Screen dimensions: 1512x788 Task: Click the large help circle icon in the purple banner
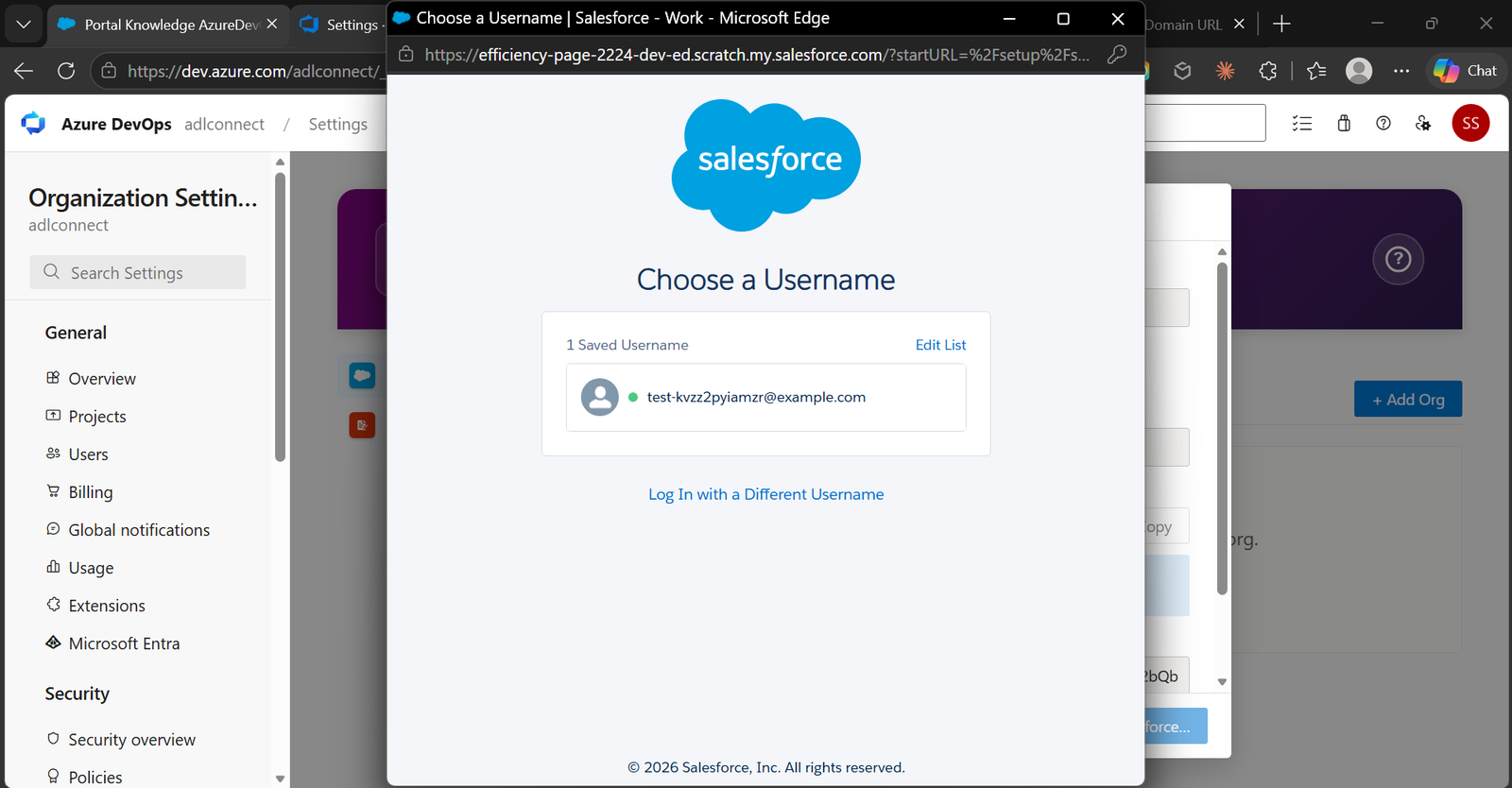coord(1398,259)
